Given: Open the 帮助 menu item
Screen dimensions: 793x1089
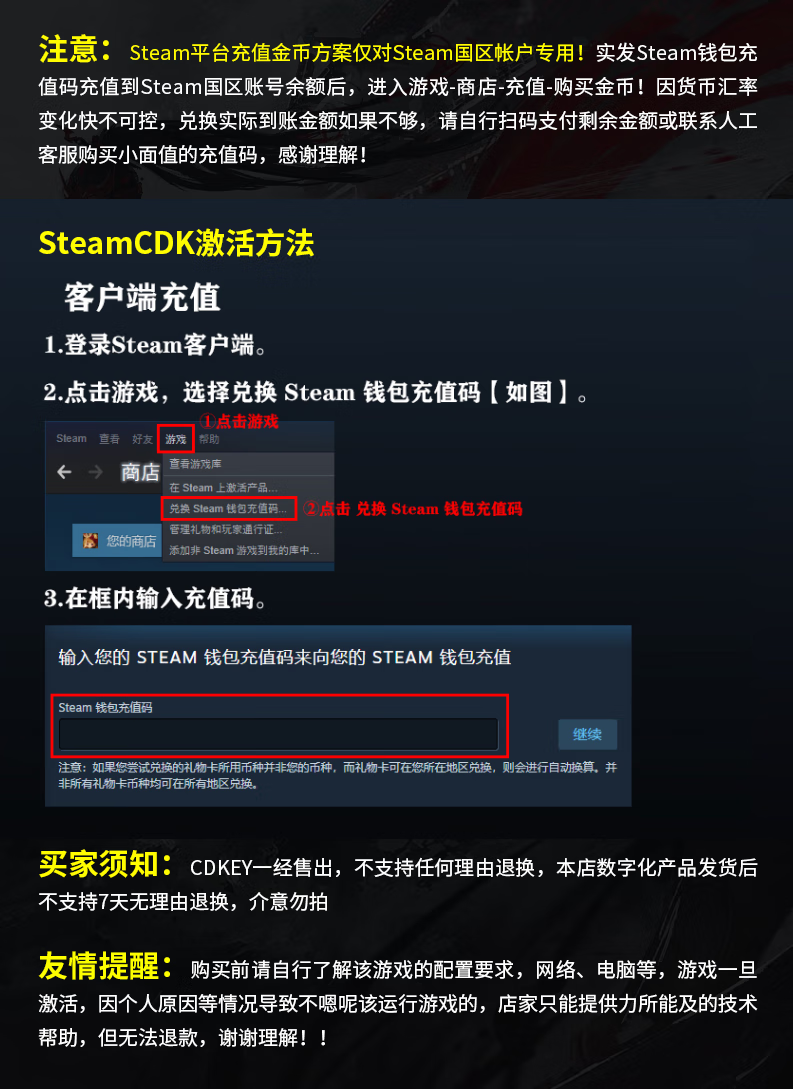Looking at the screenshot, I should [209, 439].
